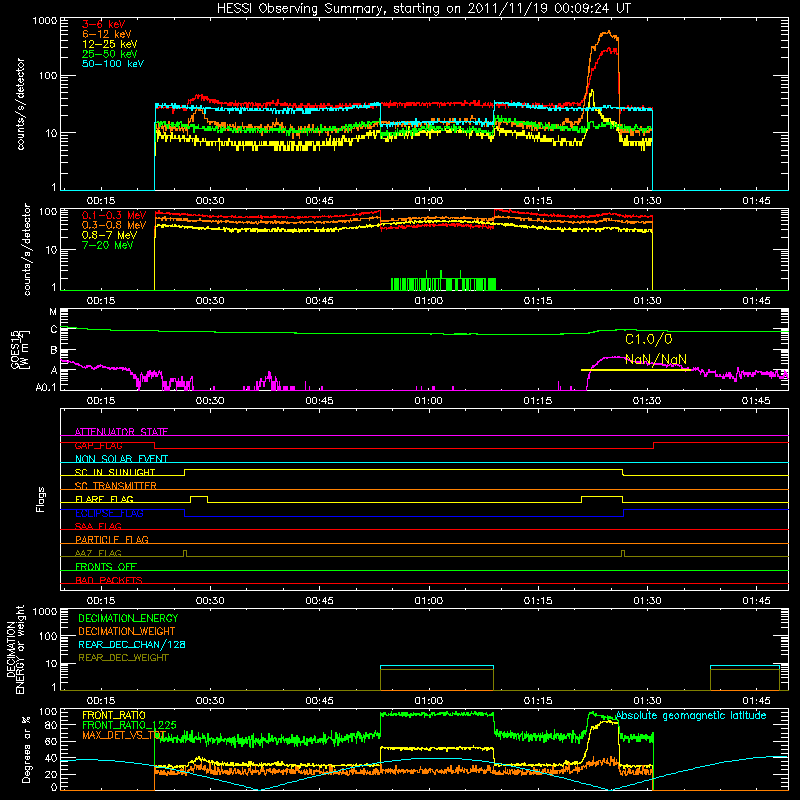Select the FLARE_FLAG label

104,499
